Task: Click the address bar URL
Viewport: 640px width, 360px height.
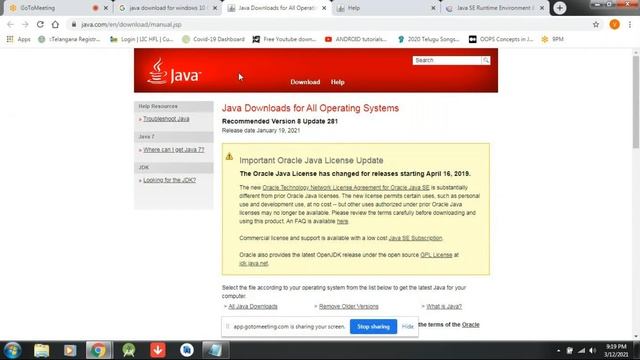Action: [131, 24]
